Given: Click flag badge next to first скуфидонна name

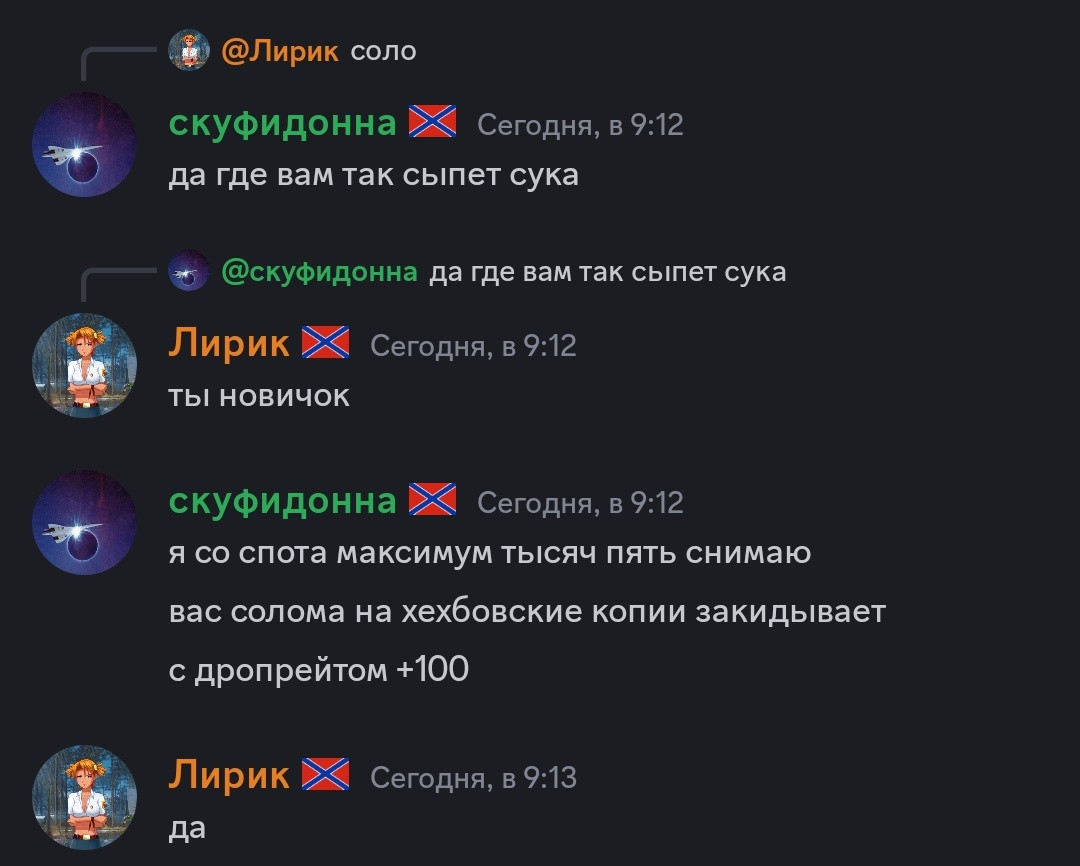Looking at the screenshot, I should tap(433, 122).
